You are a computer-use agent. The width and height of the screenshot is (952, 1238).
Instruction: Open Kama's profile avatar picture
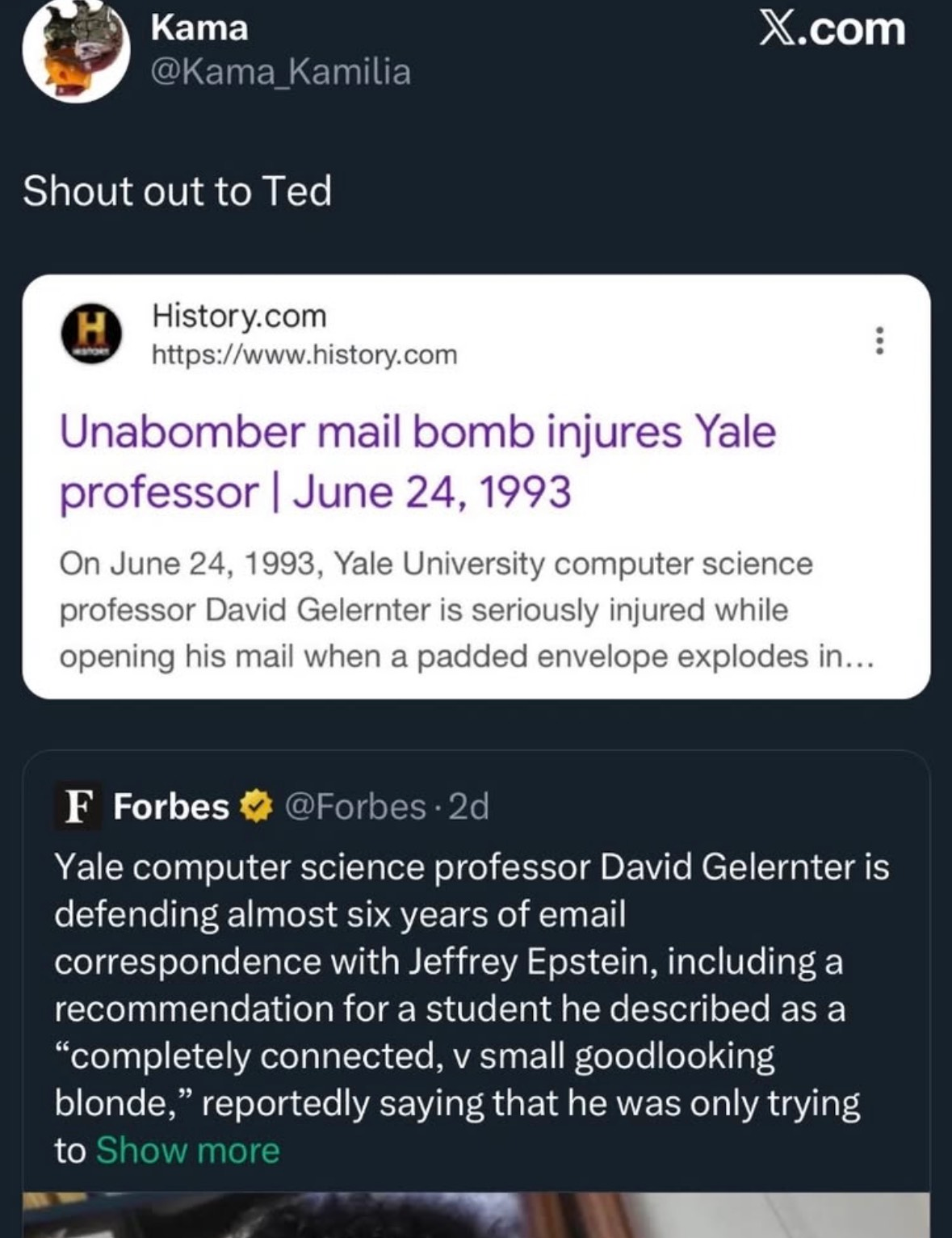pos(77,50)
